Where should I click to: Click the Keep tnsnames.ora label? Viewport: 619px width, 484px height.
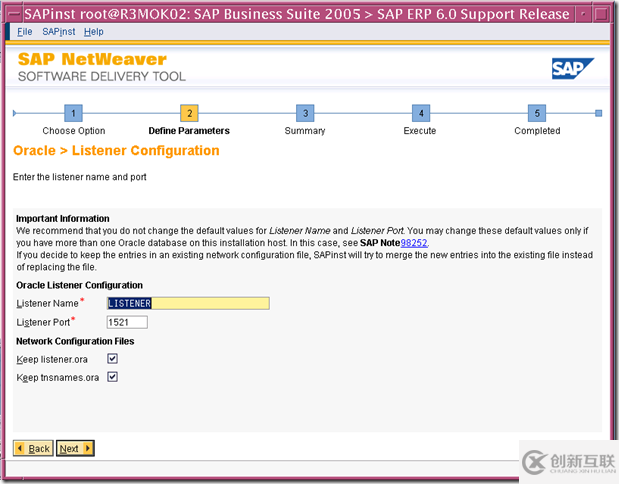(x=58, y=378)
